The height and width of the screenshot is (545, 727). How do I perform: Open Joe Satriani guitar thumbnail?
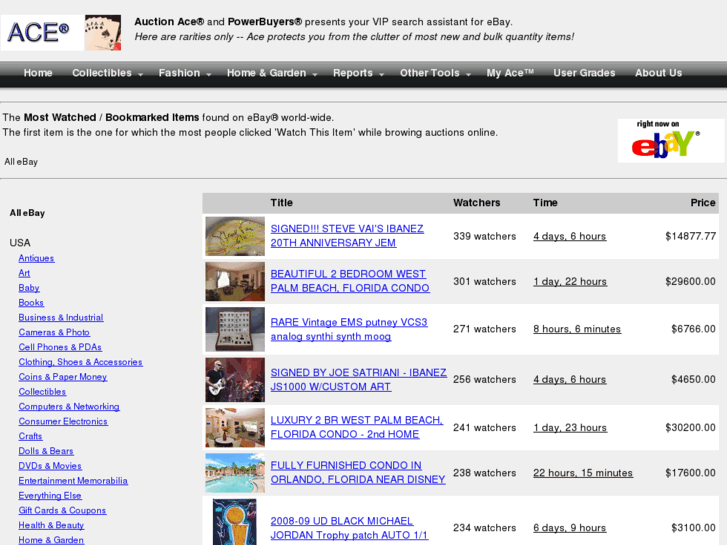click(x=235, y=379)
